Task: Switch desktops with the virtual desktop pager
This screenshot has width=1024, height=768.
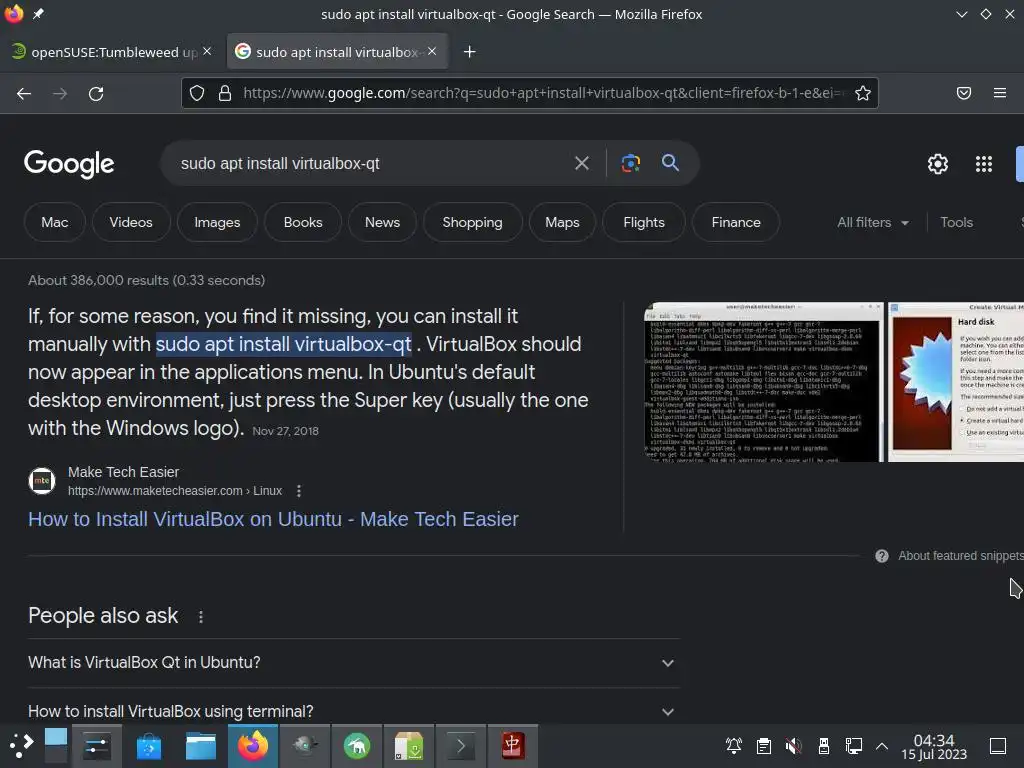Action: click(x=56, y=746)
